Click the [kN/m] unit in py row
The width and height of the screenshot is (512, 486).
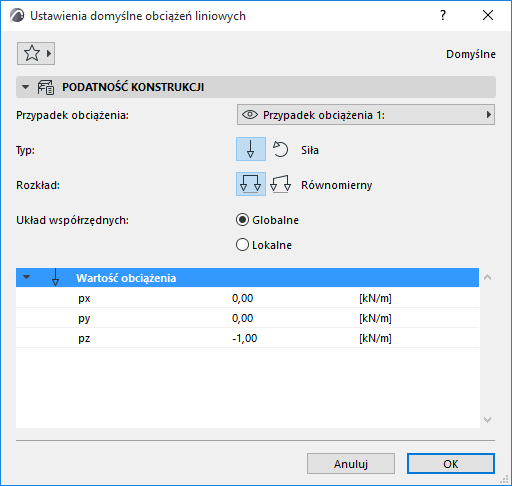375,318
